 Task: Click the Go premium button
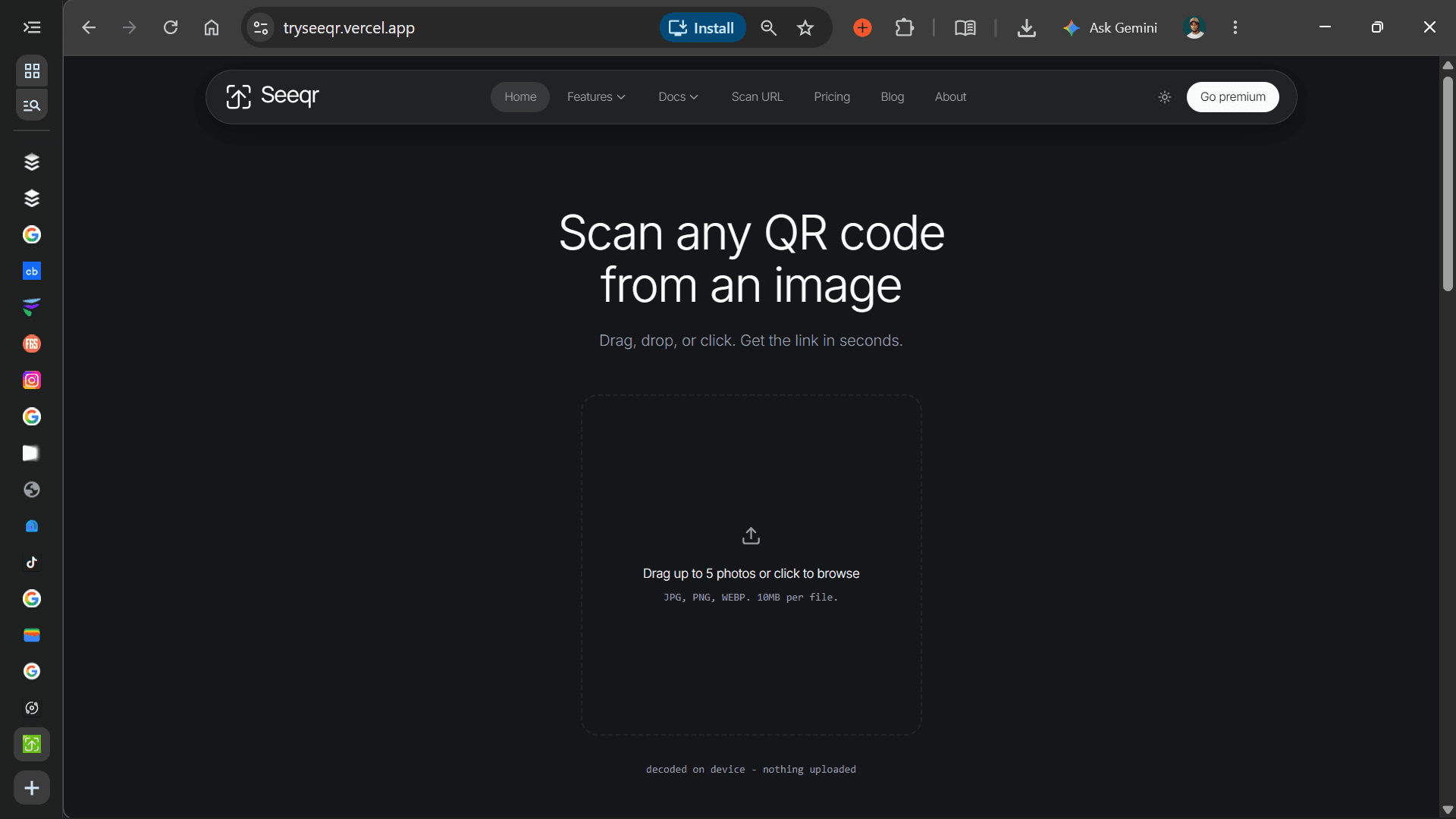point(1233,97)
